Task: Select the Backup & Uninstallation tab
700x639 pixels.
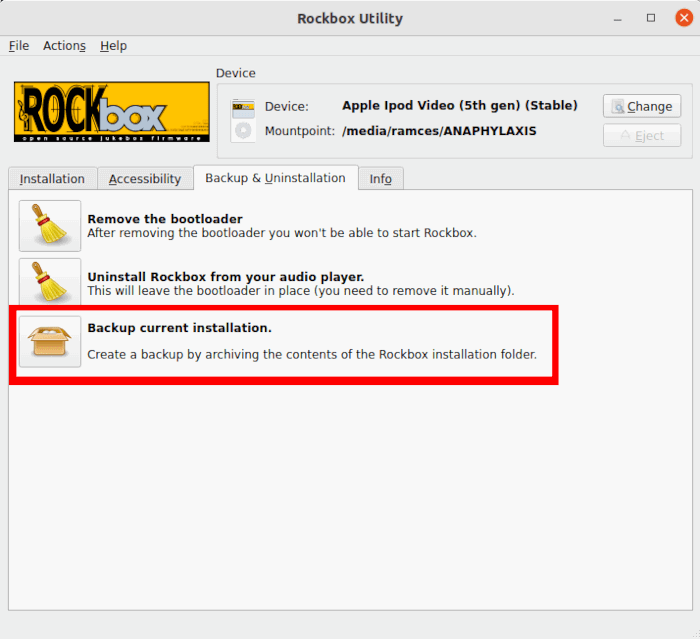Action: point(275,178)
